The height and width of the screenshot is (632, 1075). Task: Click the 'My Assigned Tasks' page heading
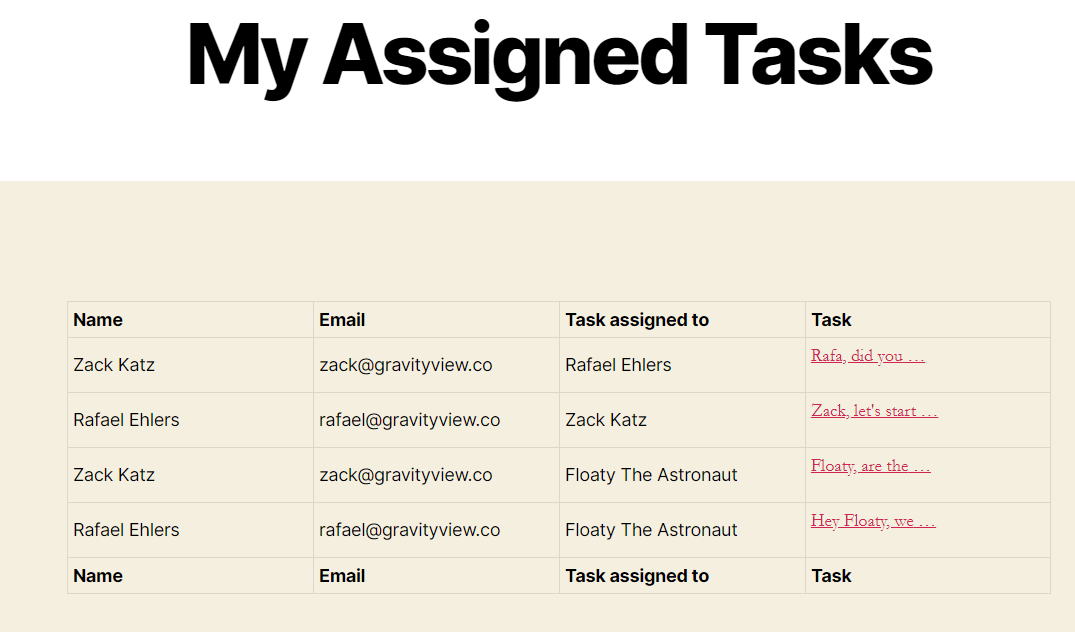(559, 56)
